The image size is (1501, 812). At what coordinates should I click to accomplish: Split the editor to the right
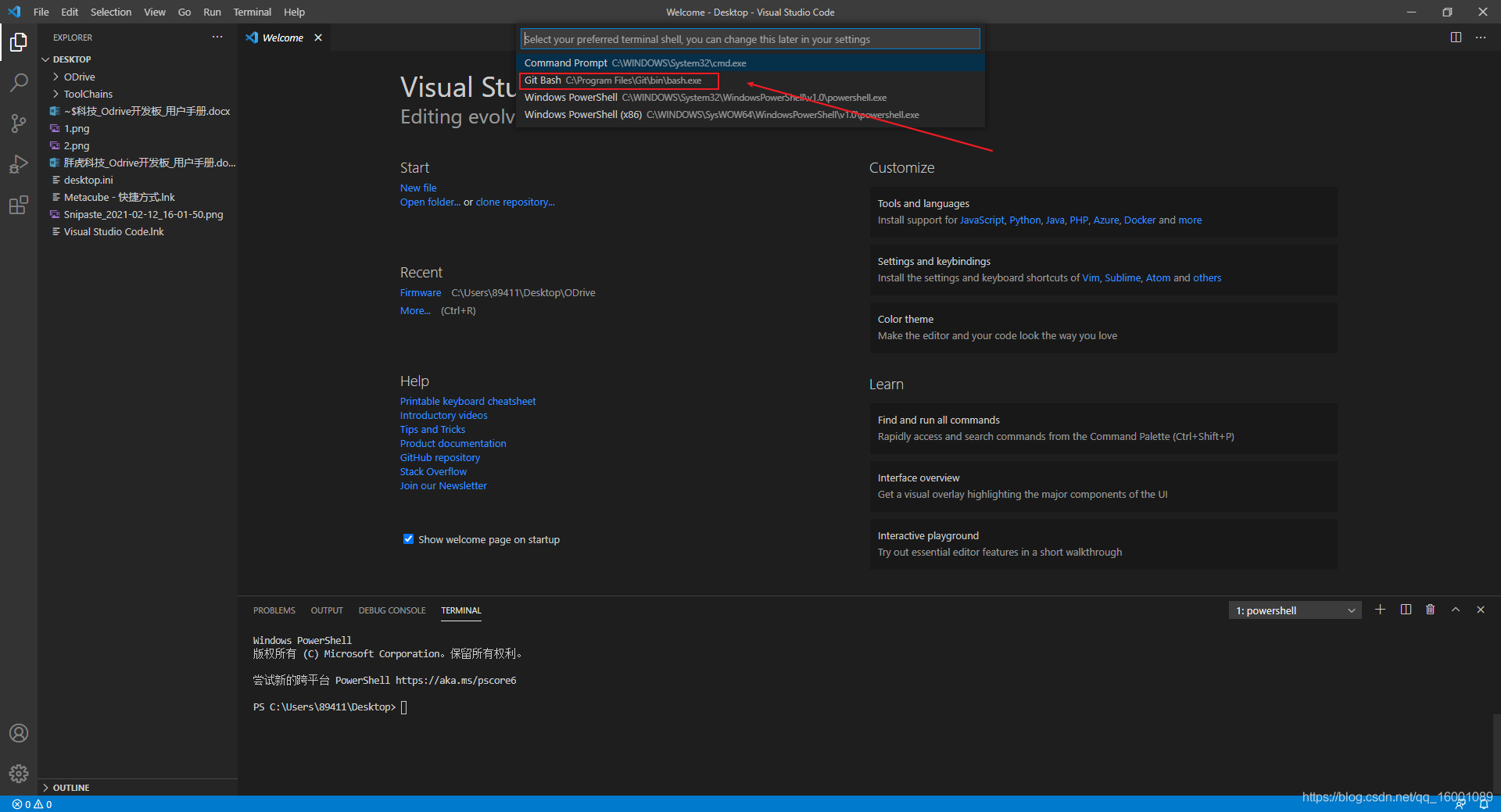click(1456, 38)
